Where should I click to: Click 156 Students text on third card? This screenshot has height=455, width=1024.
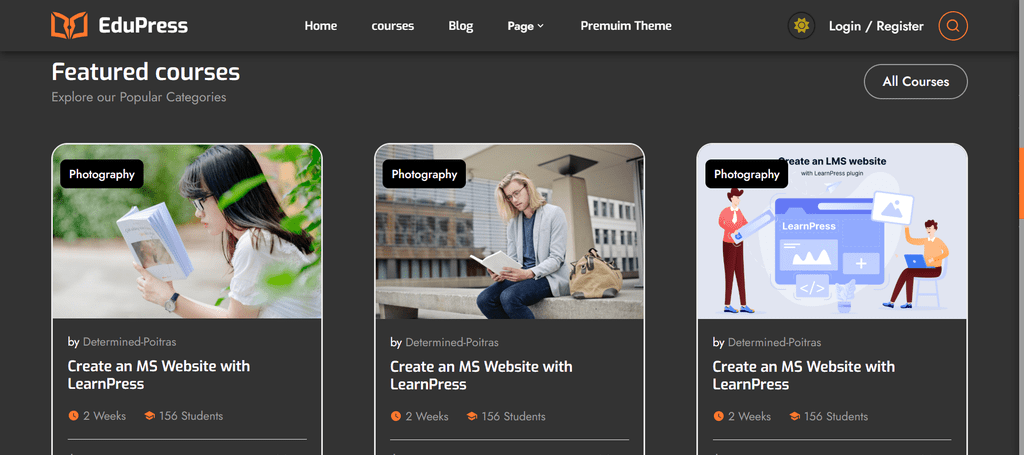836,416
